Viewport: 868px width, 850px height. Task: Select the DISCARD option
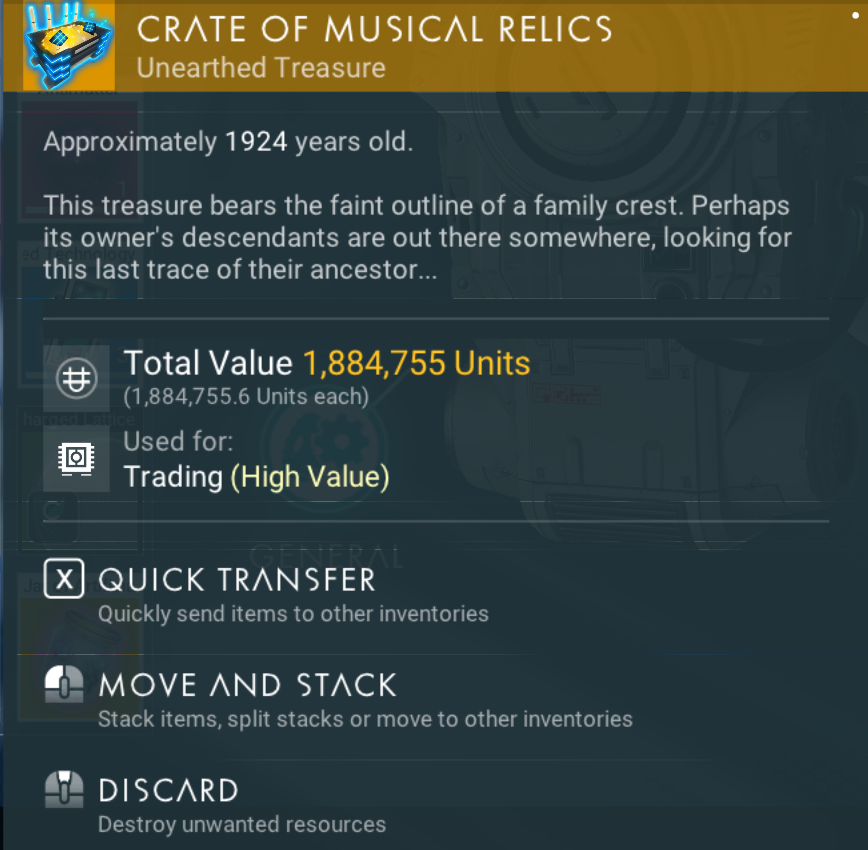[168, 791]
